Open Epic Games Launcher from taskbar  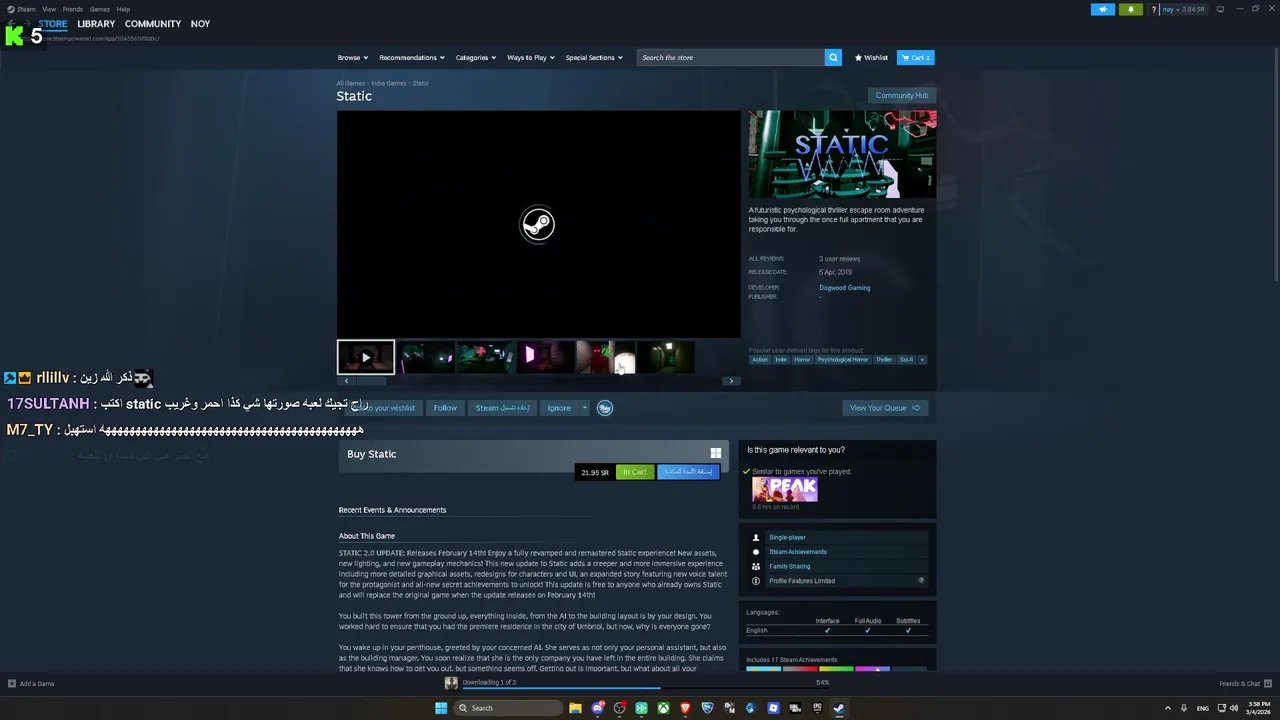click(817, 708)
